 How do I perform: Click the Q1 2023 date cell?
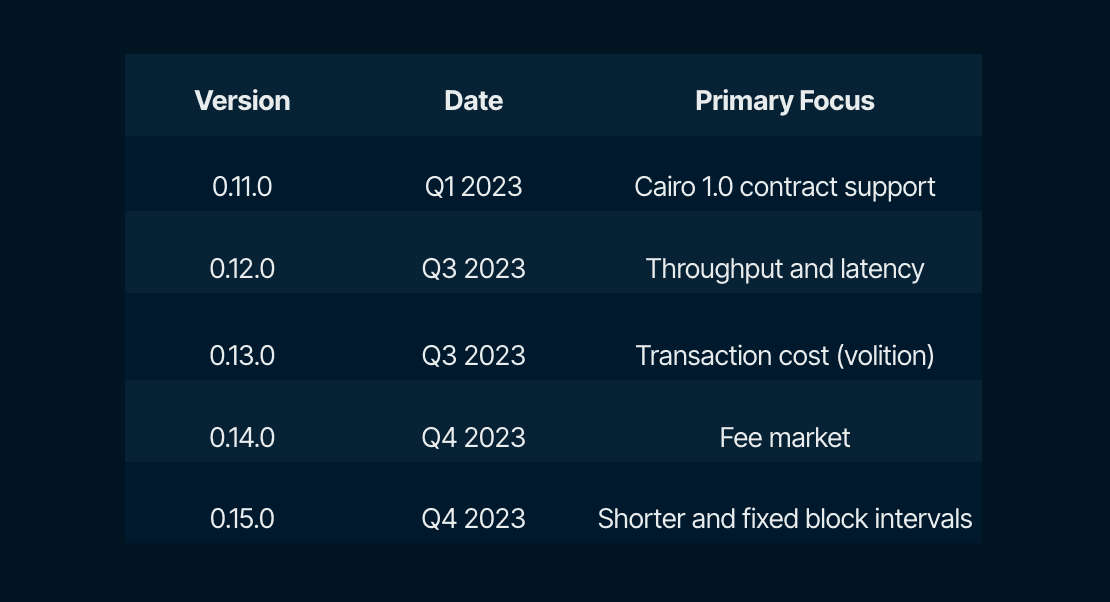[x=473, y=187]
